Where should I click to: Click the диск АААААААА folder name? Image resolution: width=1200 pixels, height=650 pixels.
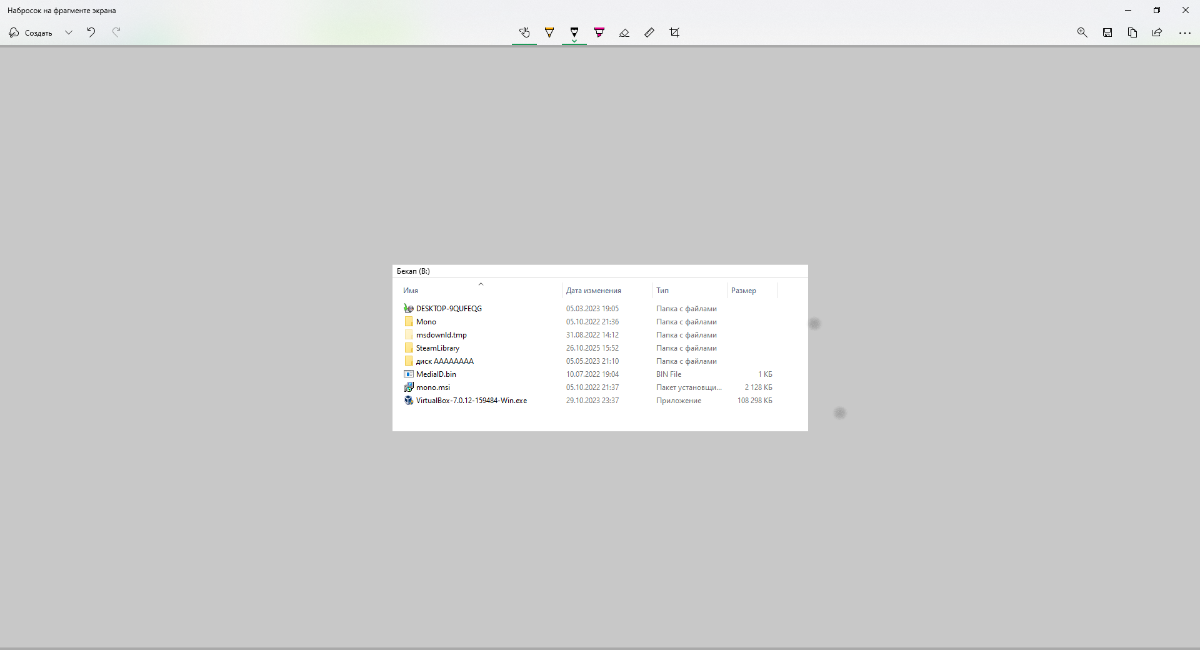(x=445, y=361)
